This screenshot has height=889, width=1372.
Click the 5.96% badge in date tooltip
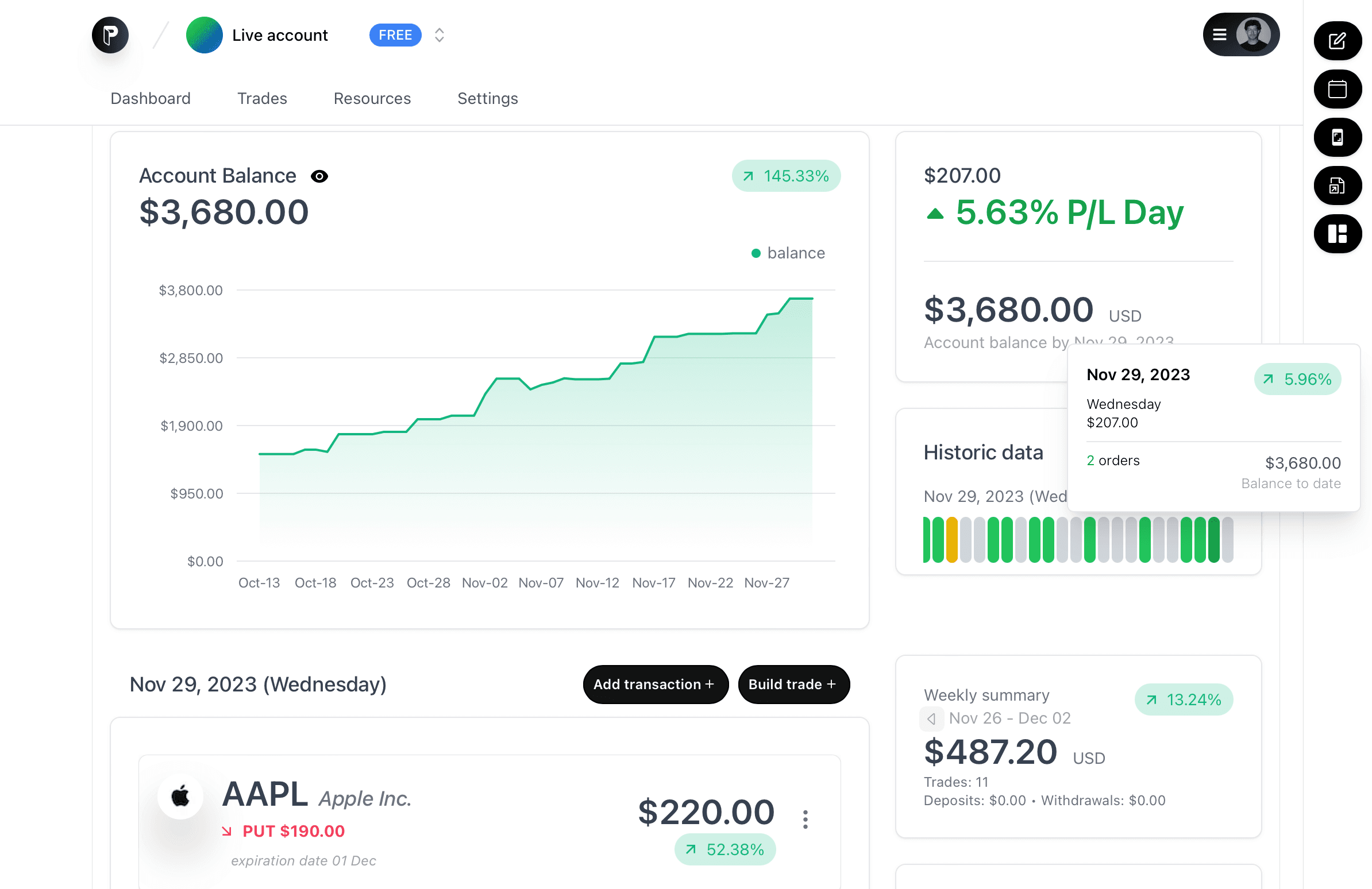[x=1298, y=379]
